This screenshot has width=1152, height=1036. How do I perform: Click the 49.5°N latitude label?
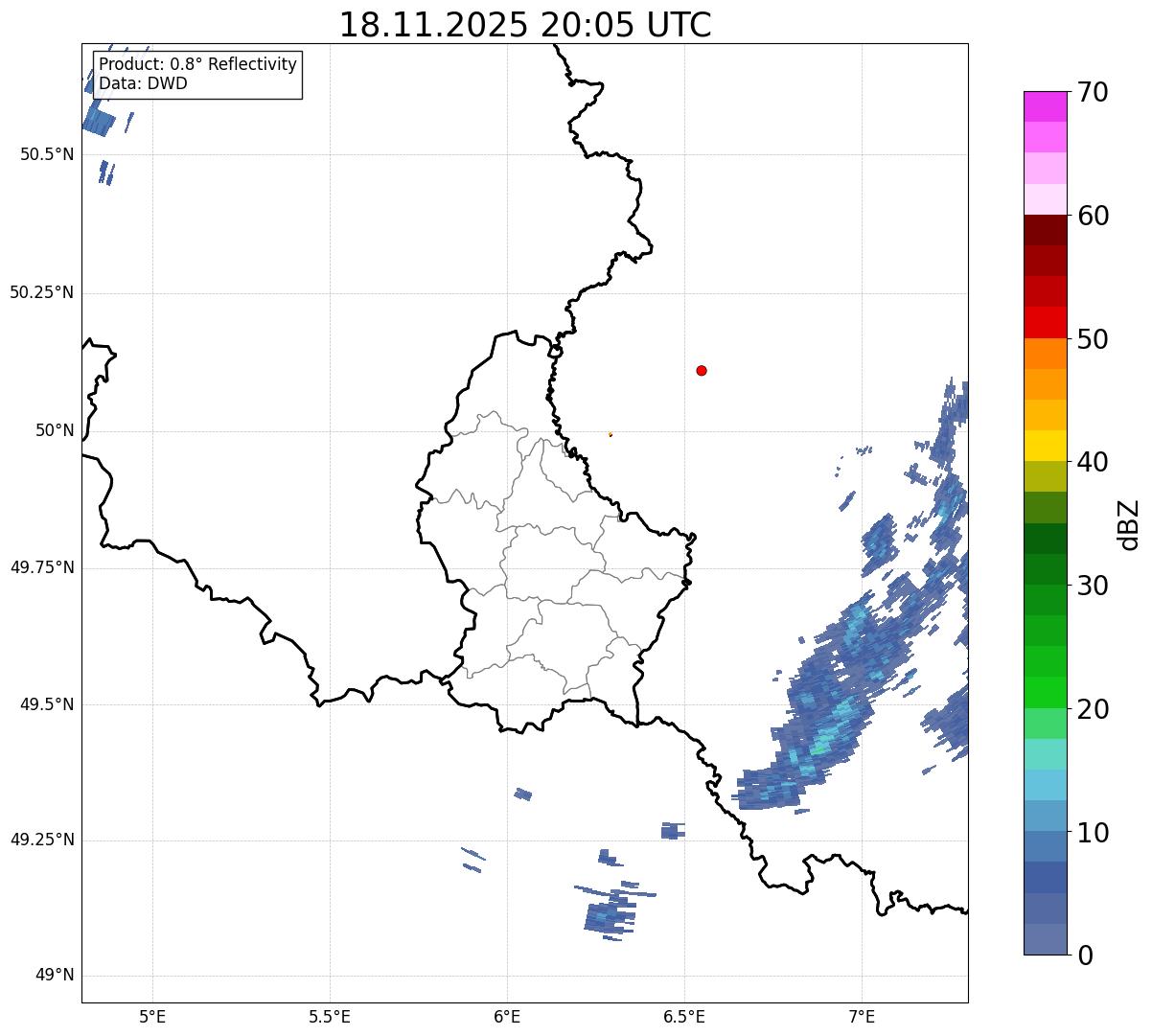tap(46, 704)
